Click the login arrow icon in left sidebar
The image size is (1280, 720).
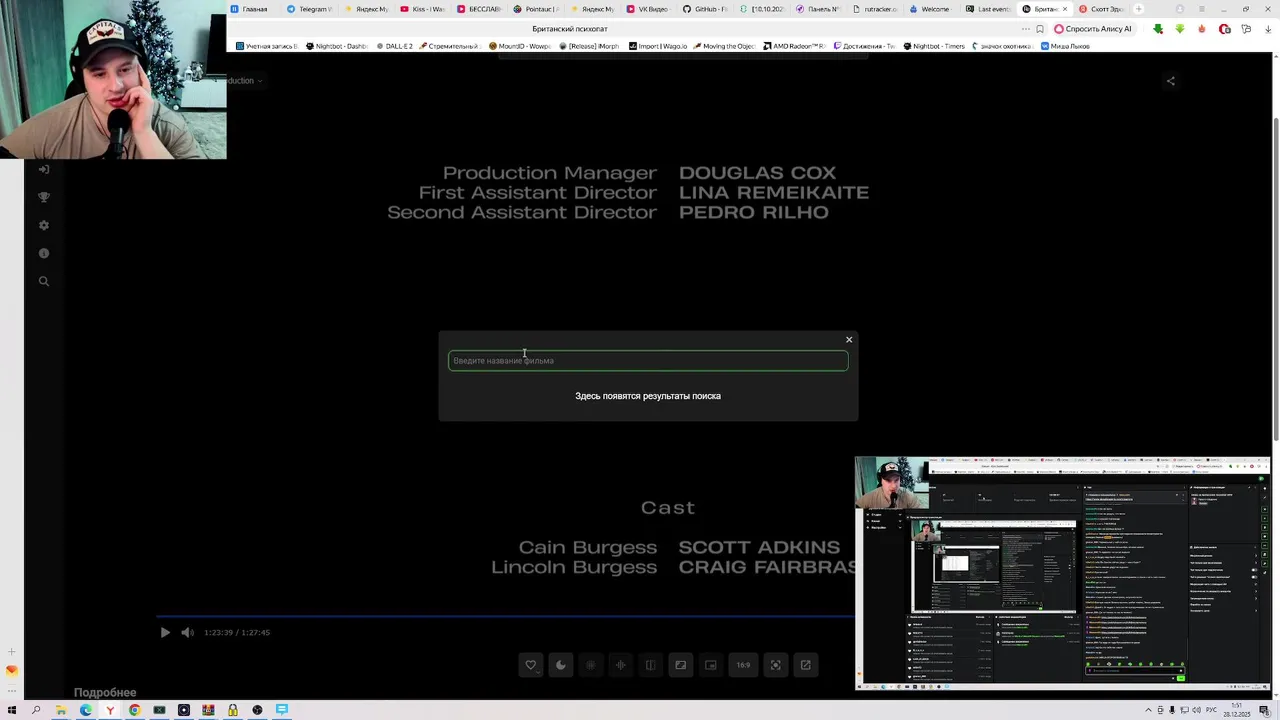pos(44,169)
